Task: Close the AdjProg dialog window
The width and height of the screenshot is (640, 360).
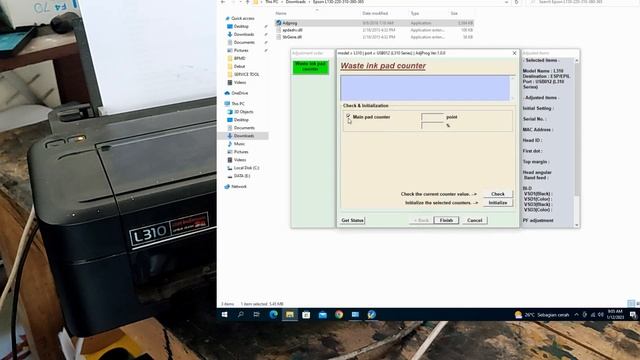Action: click(514, 53)
